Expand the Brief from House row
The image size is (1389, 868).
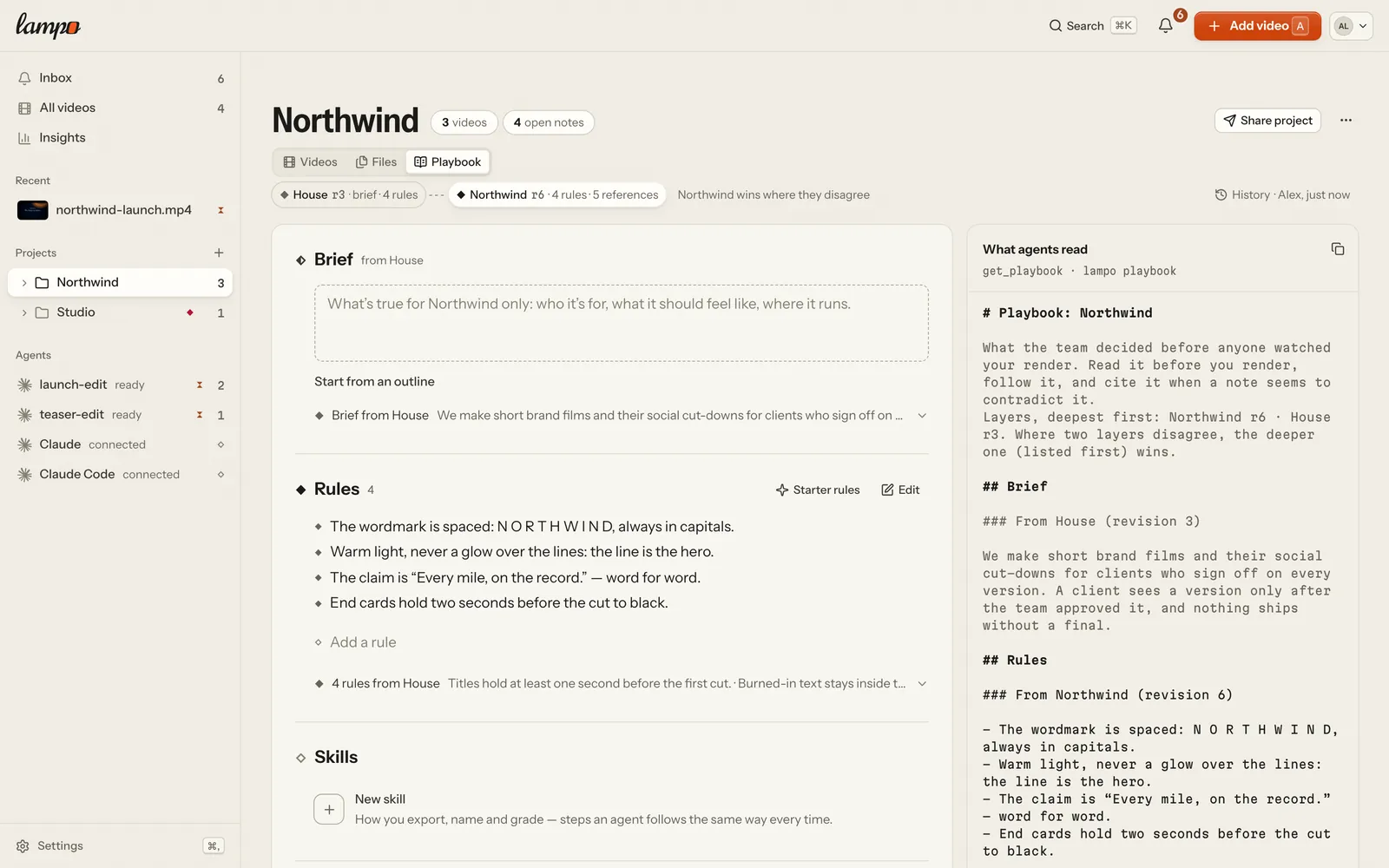click(x=621, y=416)
